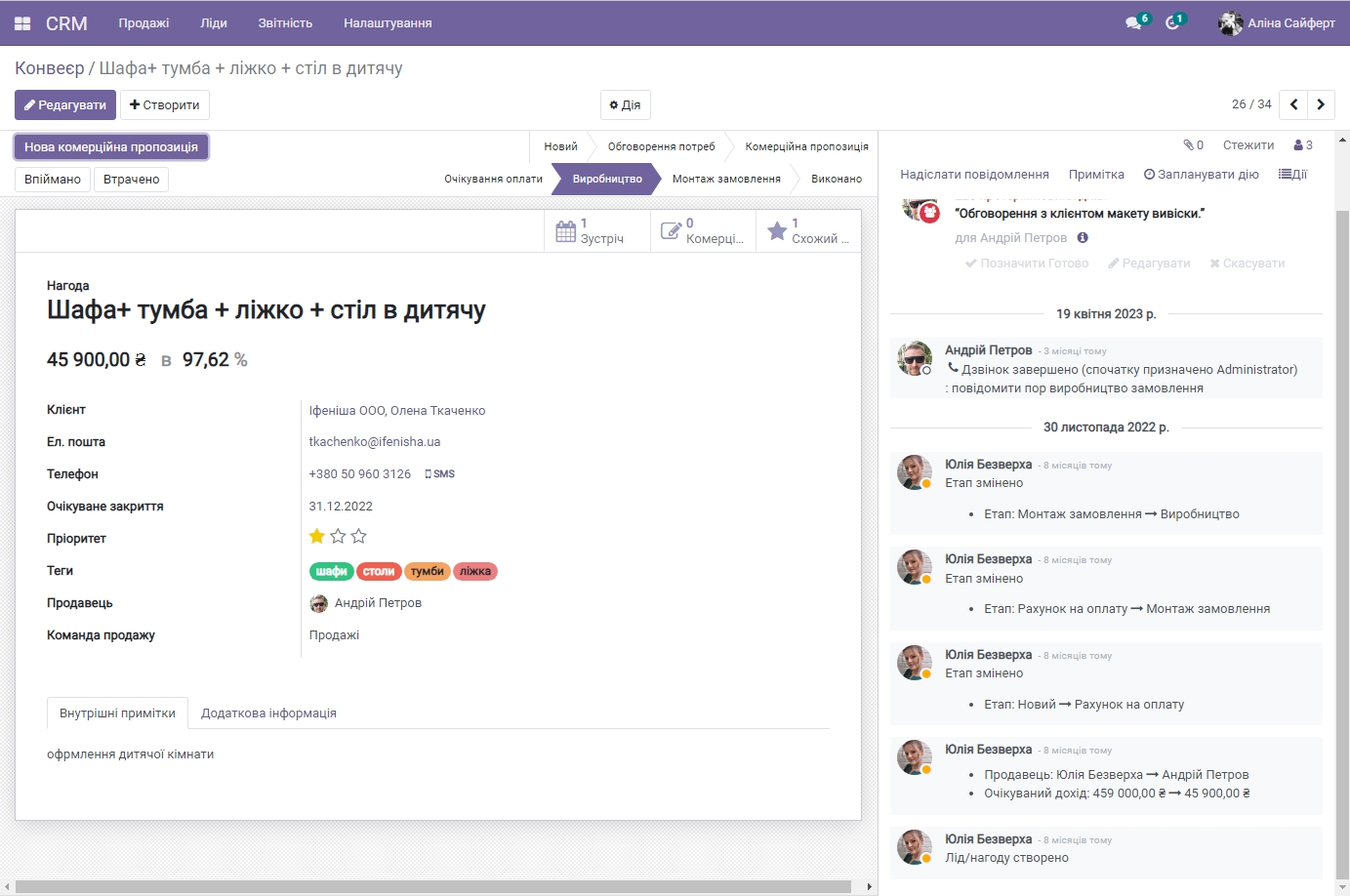Screen dimensions: 1350x896
Task: Click the Редагувати button
Action: pyautogui.click(x=64, y=104)
